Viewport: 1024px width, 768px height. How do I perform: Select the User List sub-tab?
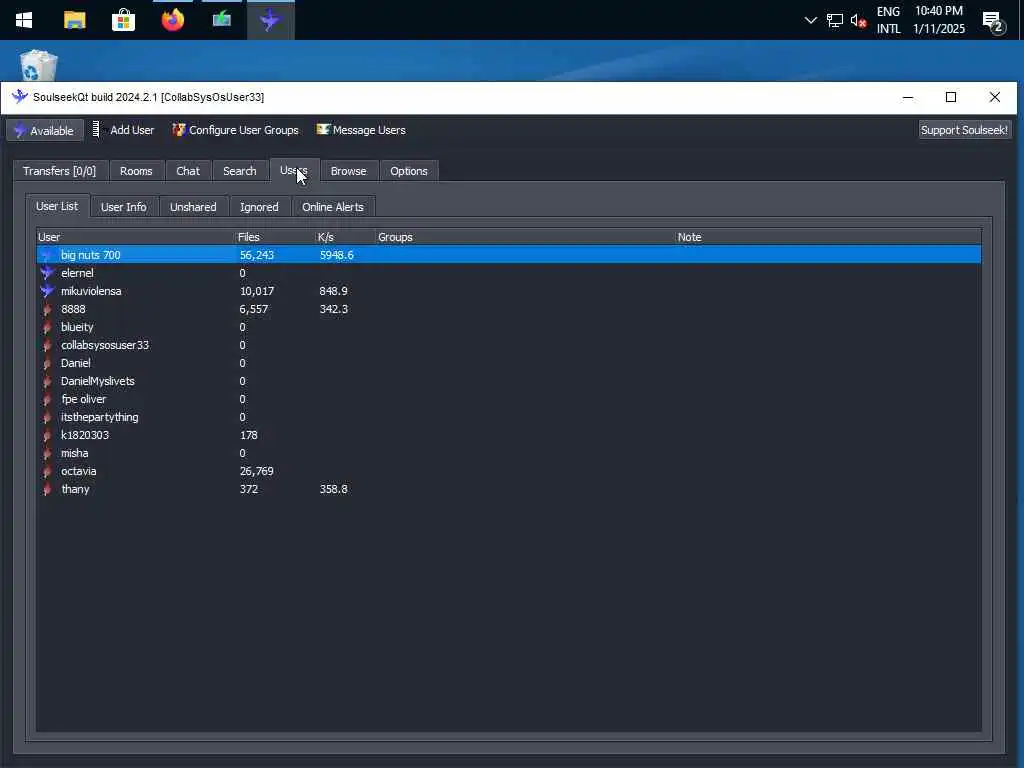57,206
